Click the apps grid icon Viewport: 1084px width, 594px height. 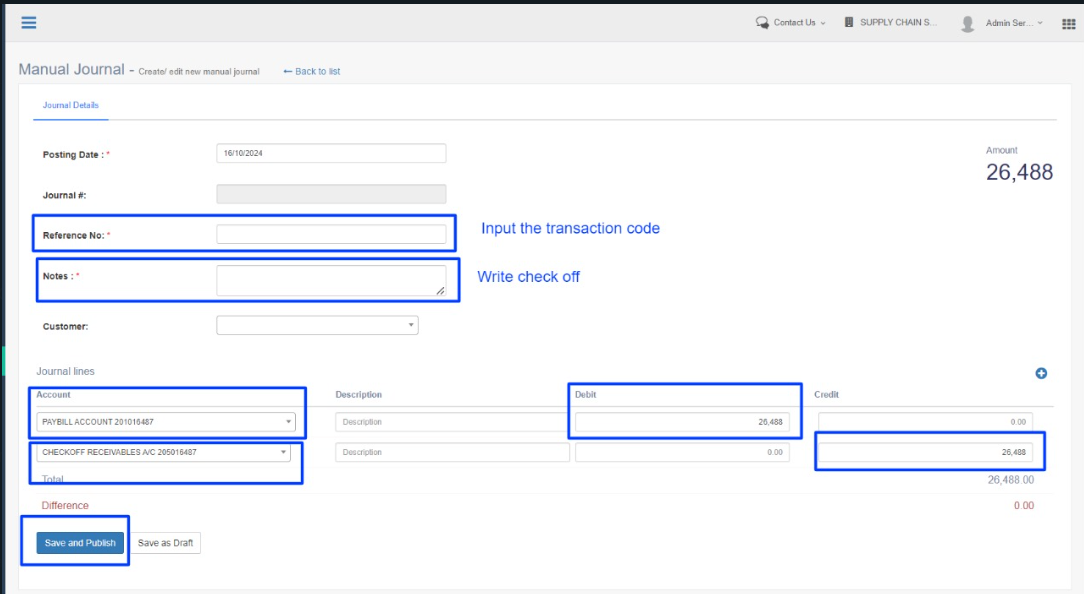point(1068,23)
